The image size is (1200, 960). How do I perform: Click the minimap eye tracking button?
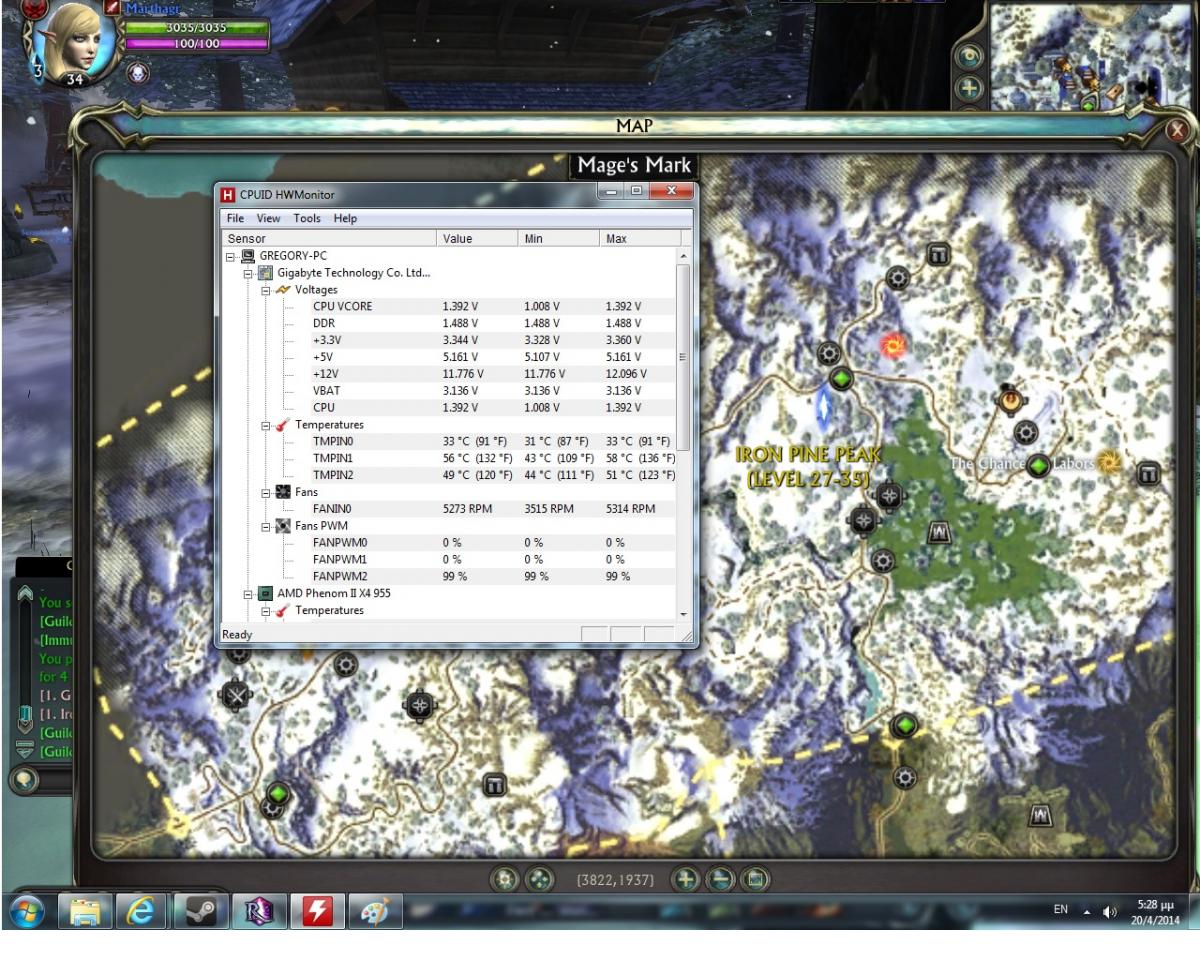968,57
